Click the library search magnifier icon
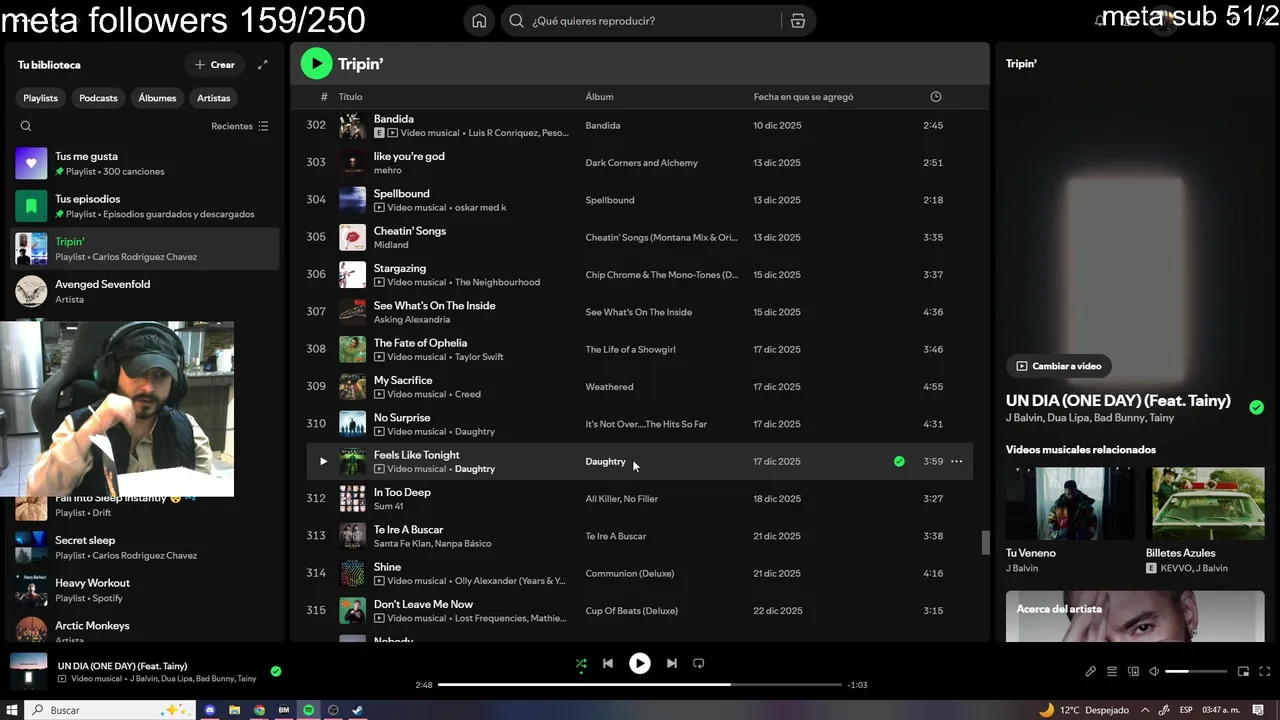Image resolution: width=1280 pixels, height=720 pixels. coord(26,126)
